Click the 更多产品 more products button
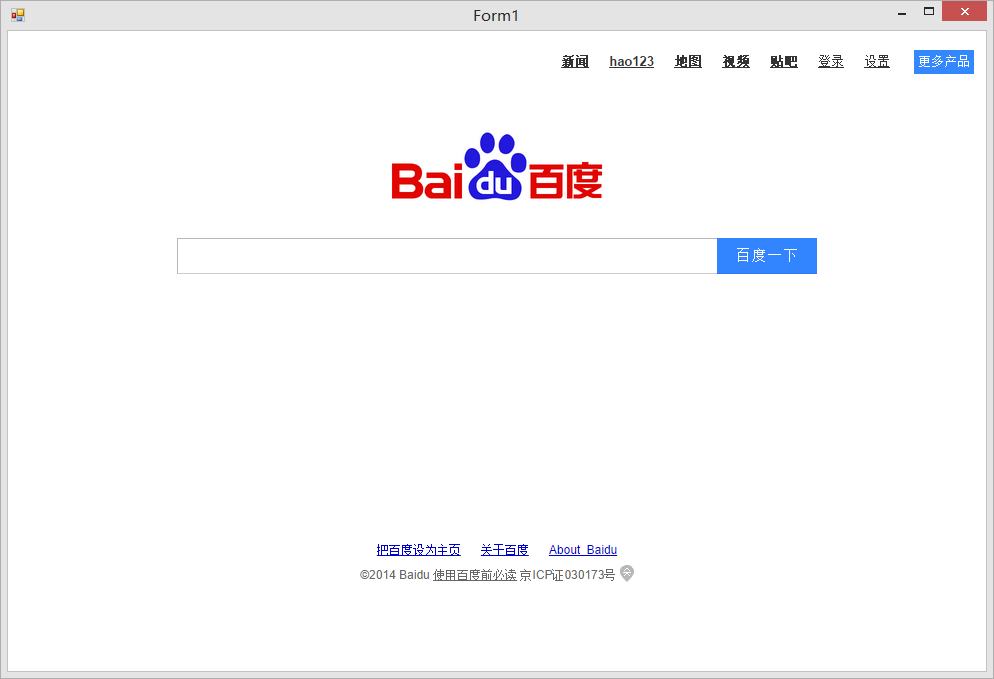994x679 pixels. pos(943,61)
